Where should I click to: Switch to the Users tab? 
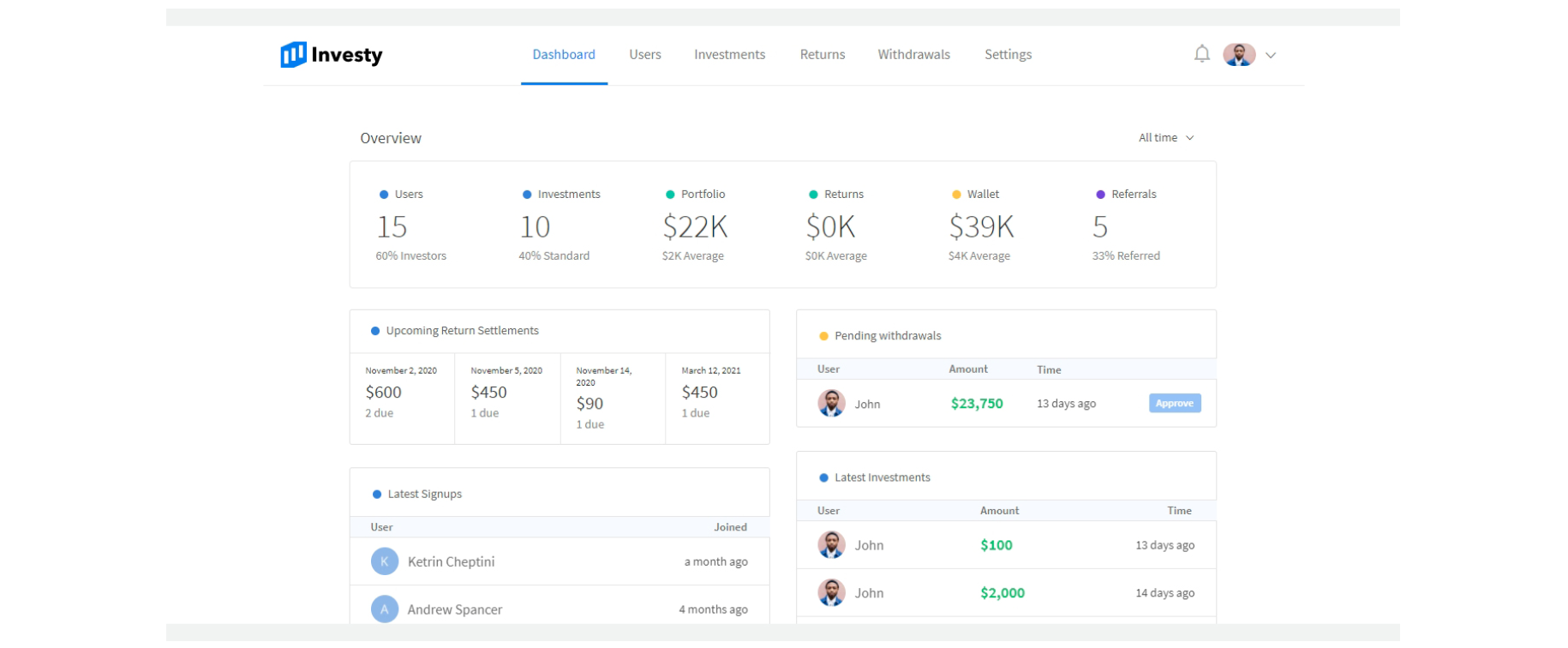point(644,55)
